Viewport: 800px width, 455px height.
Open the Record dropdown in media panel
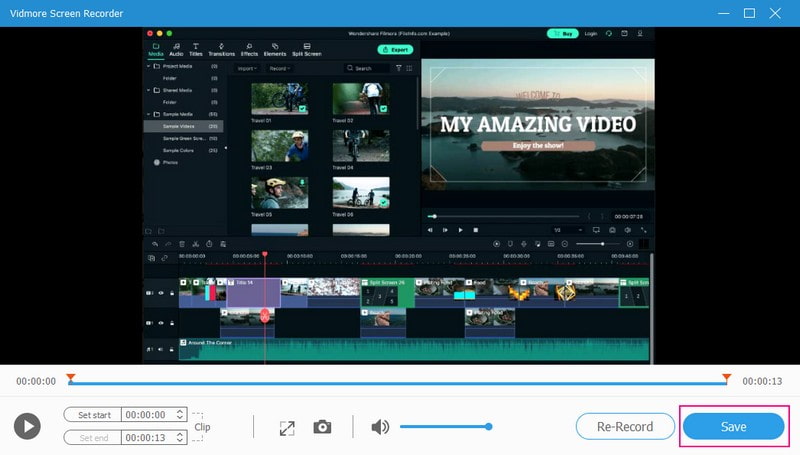click(x=279, y=68)
